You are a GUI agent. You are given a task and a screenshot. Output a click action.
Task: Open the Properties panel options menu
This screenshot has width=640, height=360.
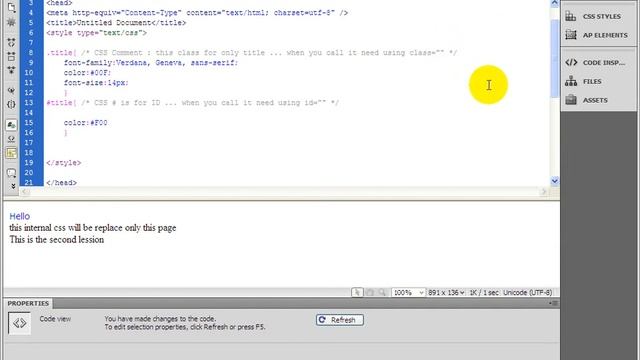click(554, 303)
